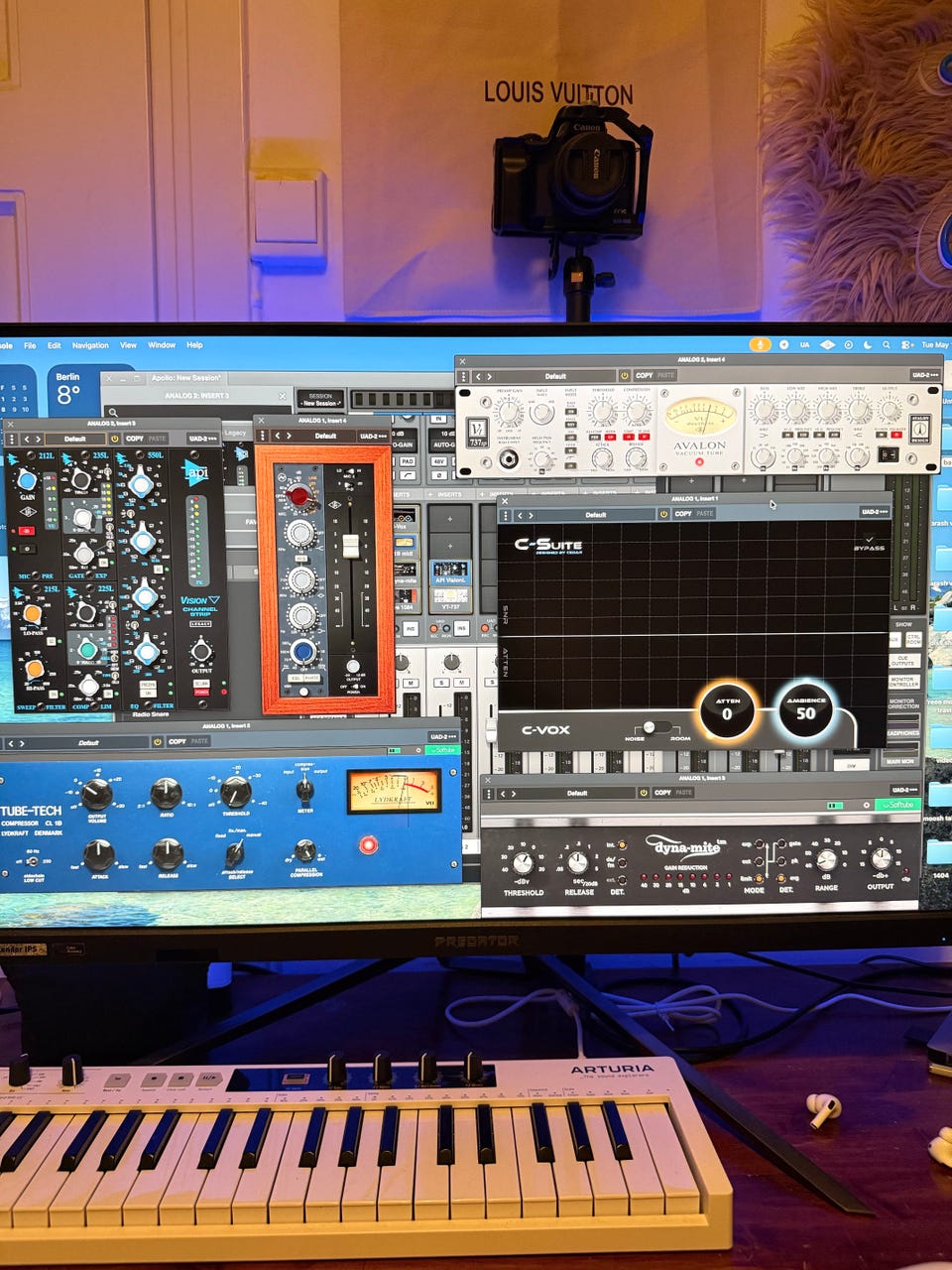The width and height of the screenshot is (952, 1270).
Task: Open the Default preset dropdown in Tube-Tech window
Action: point(88,742)
